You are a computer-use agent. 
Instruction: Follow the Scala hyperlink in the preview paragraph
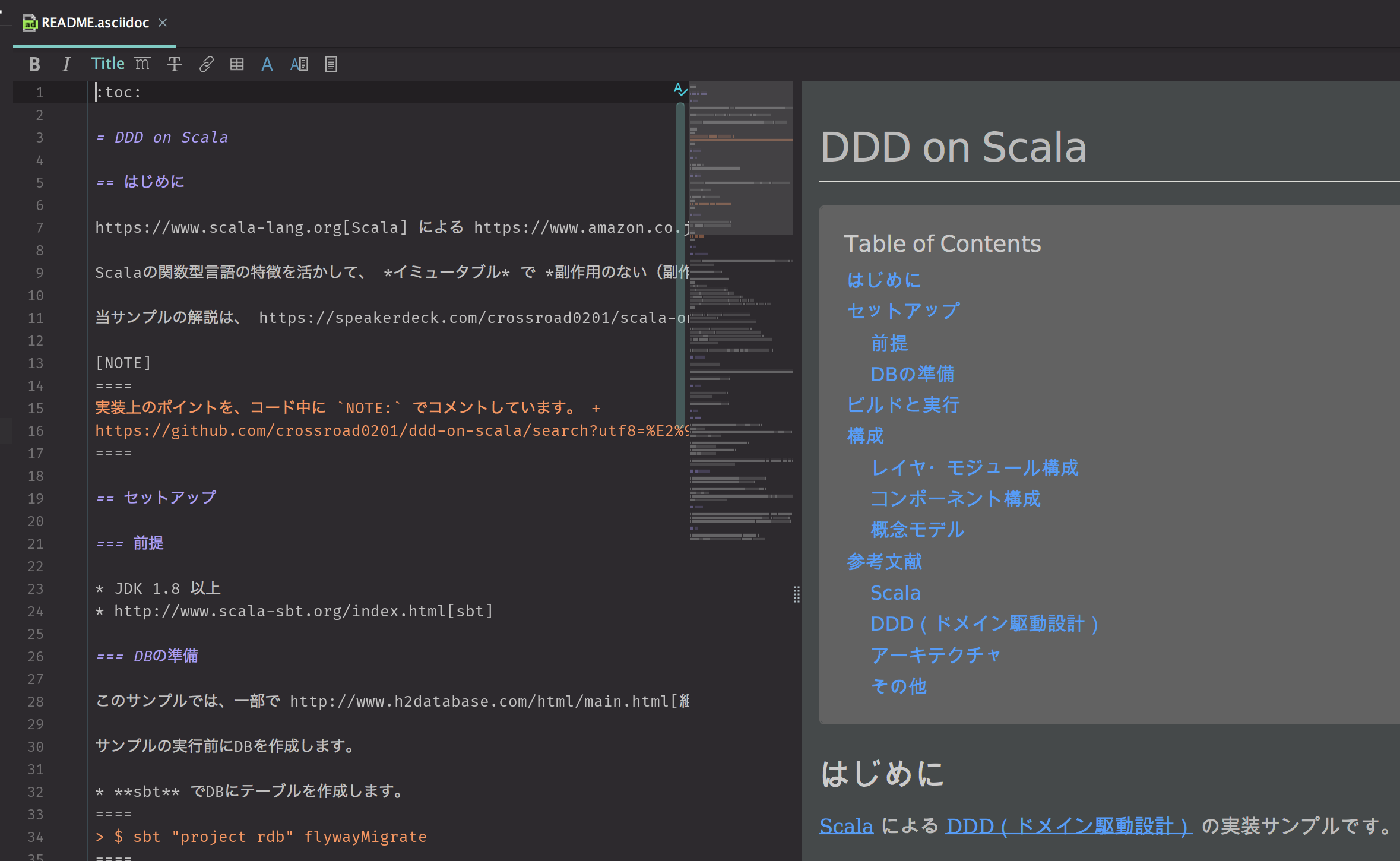point(846,826)
